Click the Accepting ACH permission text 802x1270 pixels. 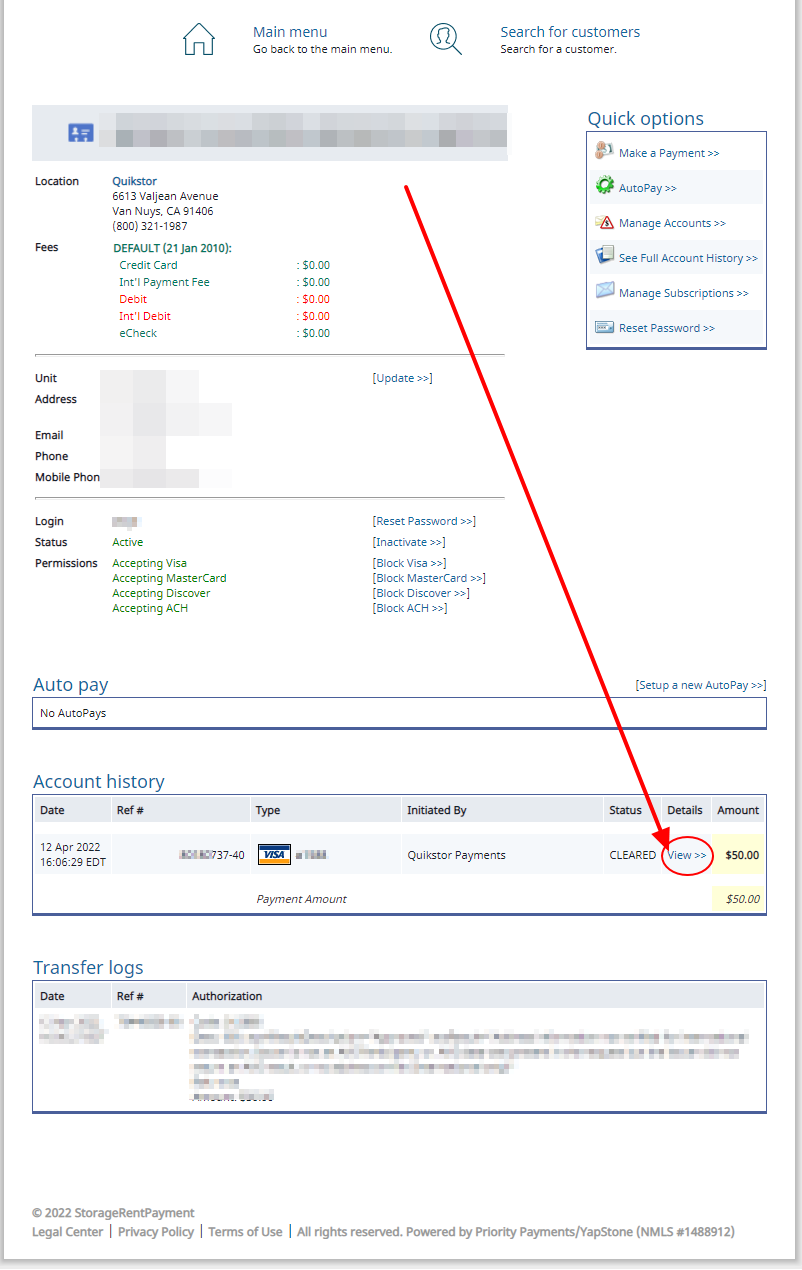[150, 608]
